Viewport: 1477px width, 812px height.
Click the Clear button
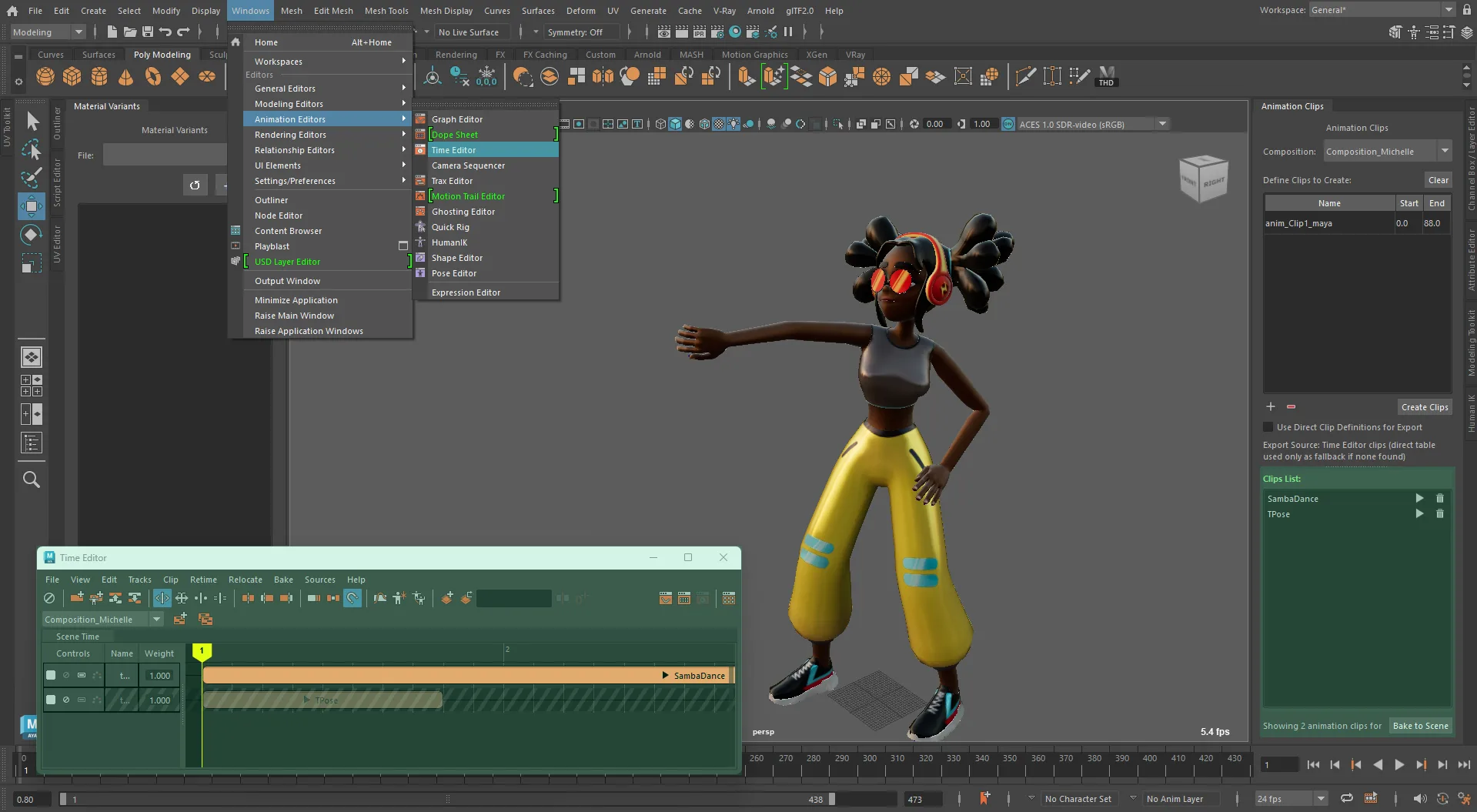(x=1438, y=180)
